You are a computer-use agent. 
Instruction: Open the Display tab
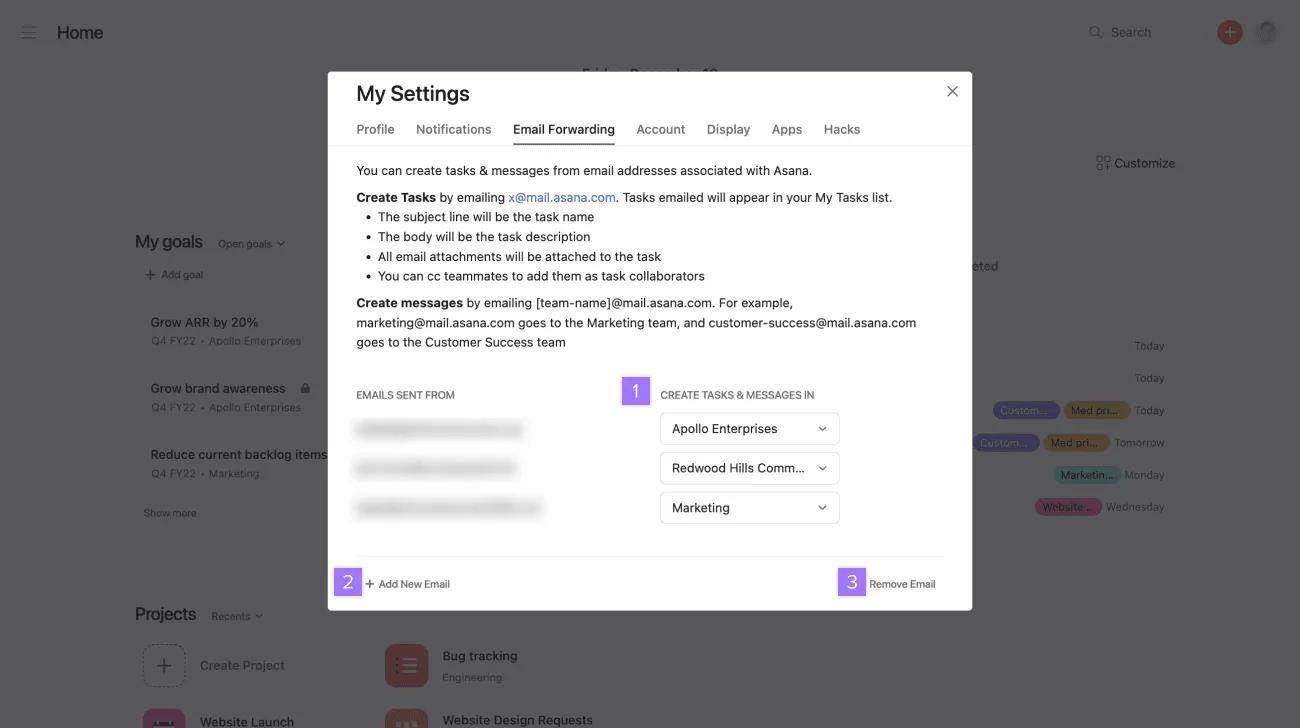728,129
